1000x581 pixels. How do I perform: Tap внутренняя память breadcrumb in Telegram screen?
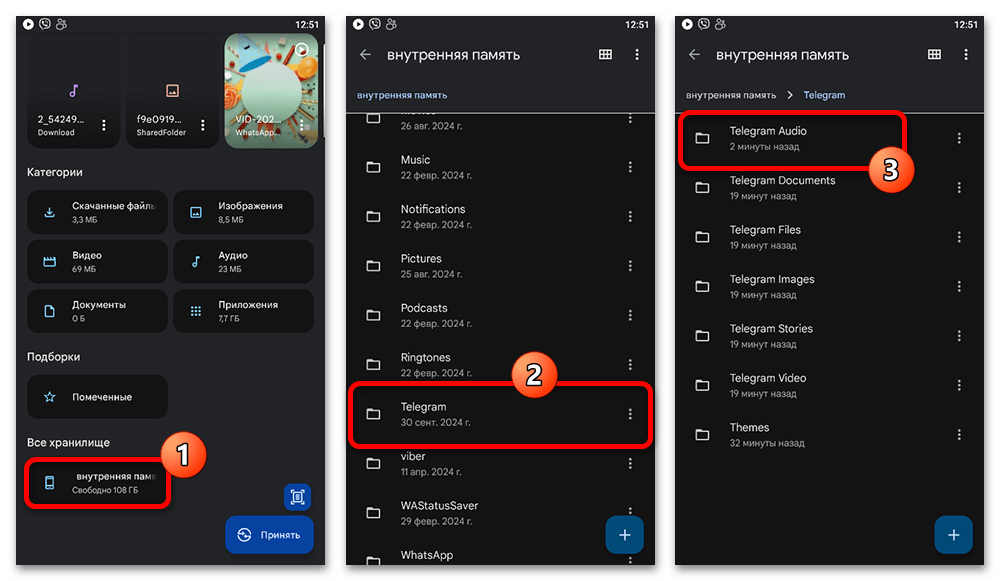click(731, 95)
